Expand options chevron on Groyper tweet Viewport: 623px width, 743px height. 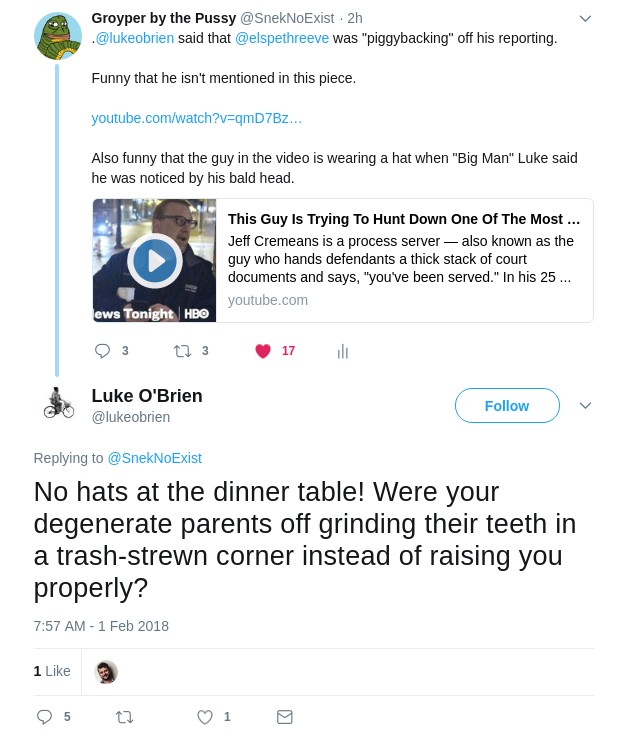585,19
